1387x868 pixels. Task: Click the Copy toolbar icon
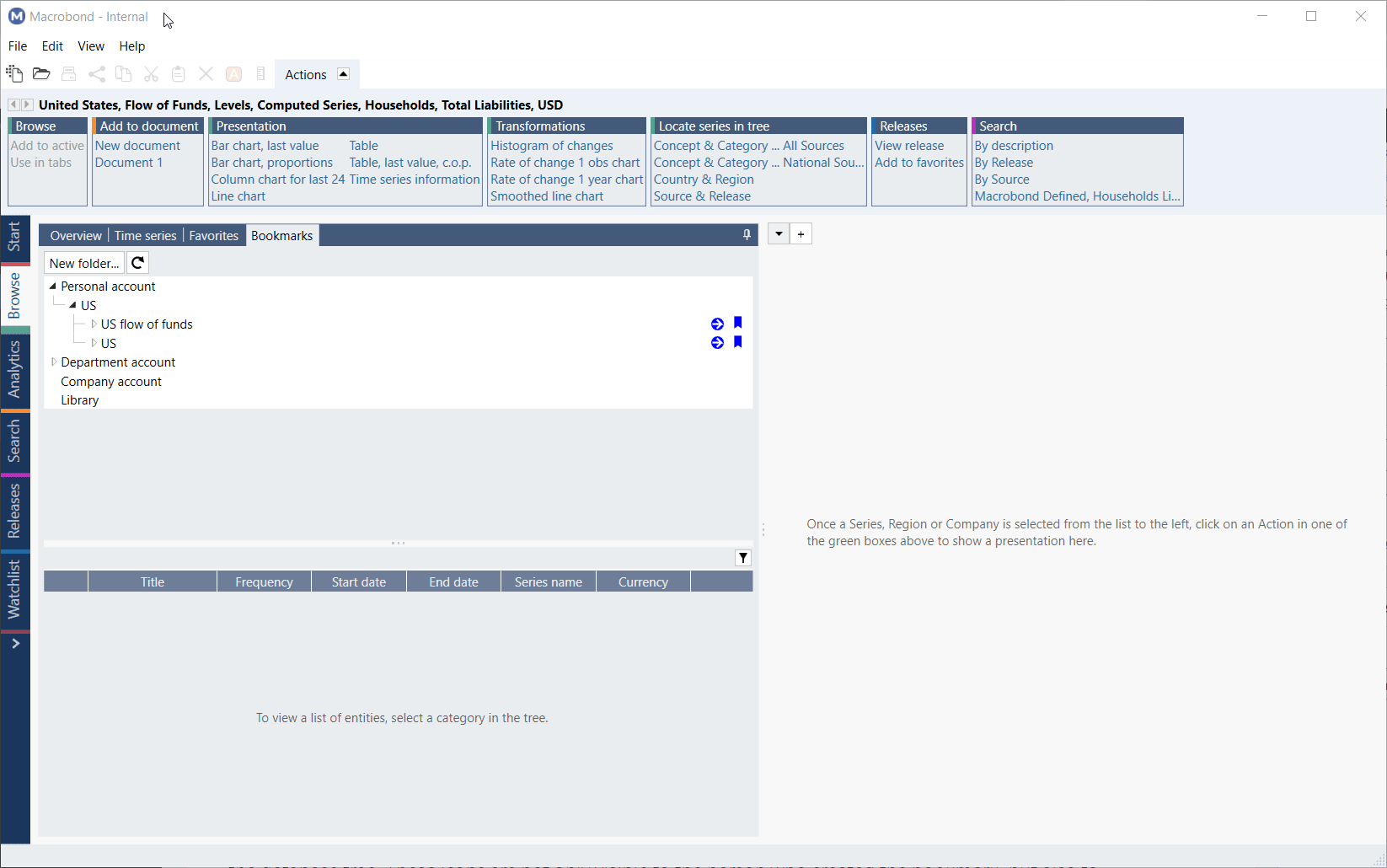(x=124, y=74)
